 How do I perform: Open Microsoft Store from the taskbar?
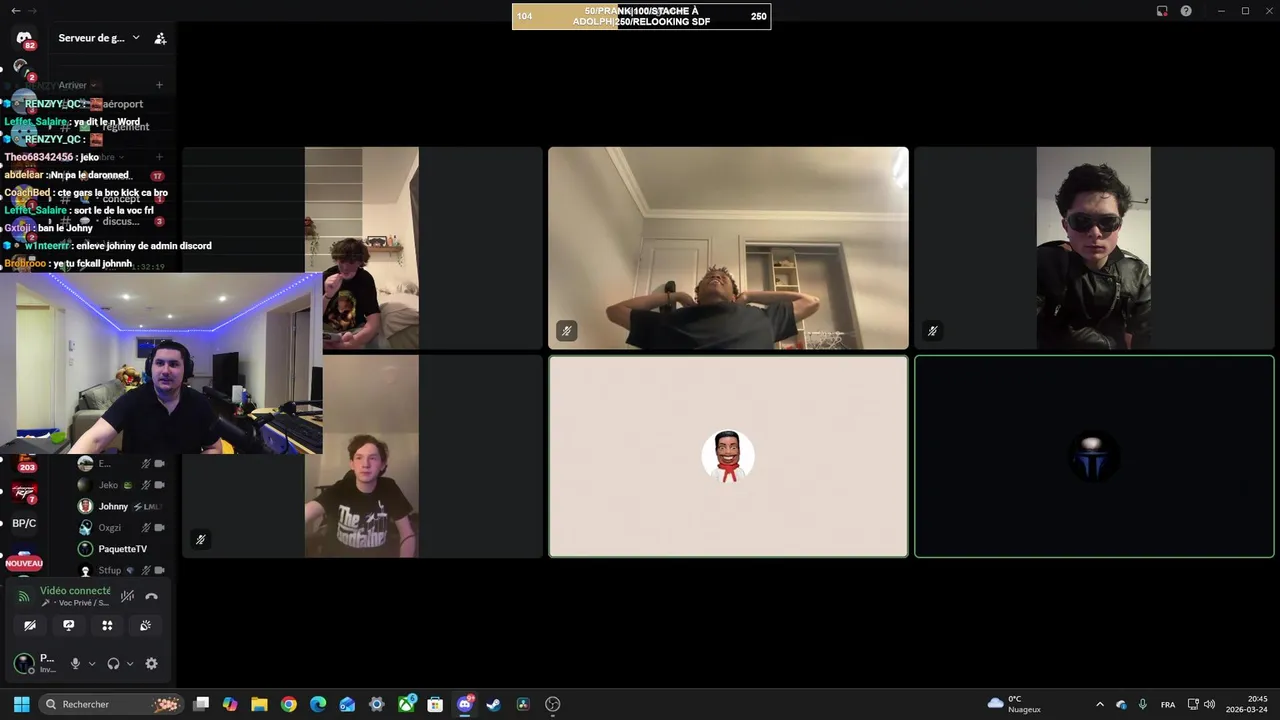[435, 704]
